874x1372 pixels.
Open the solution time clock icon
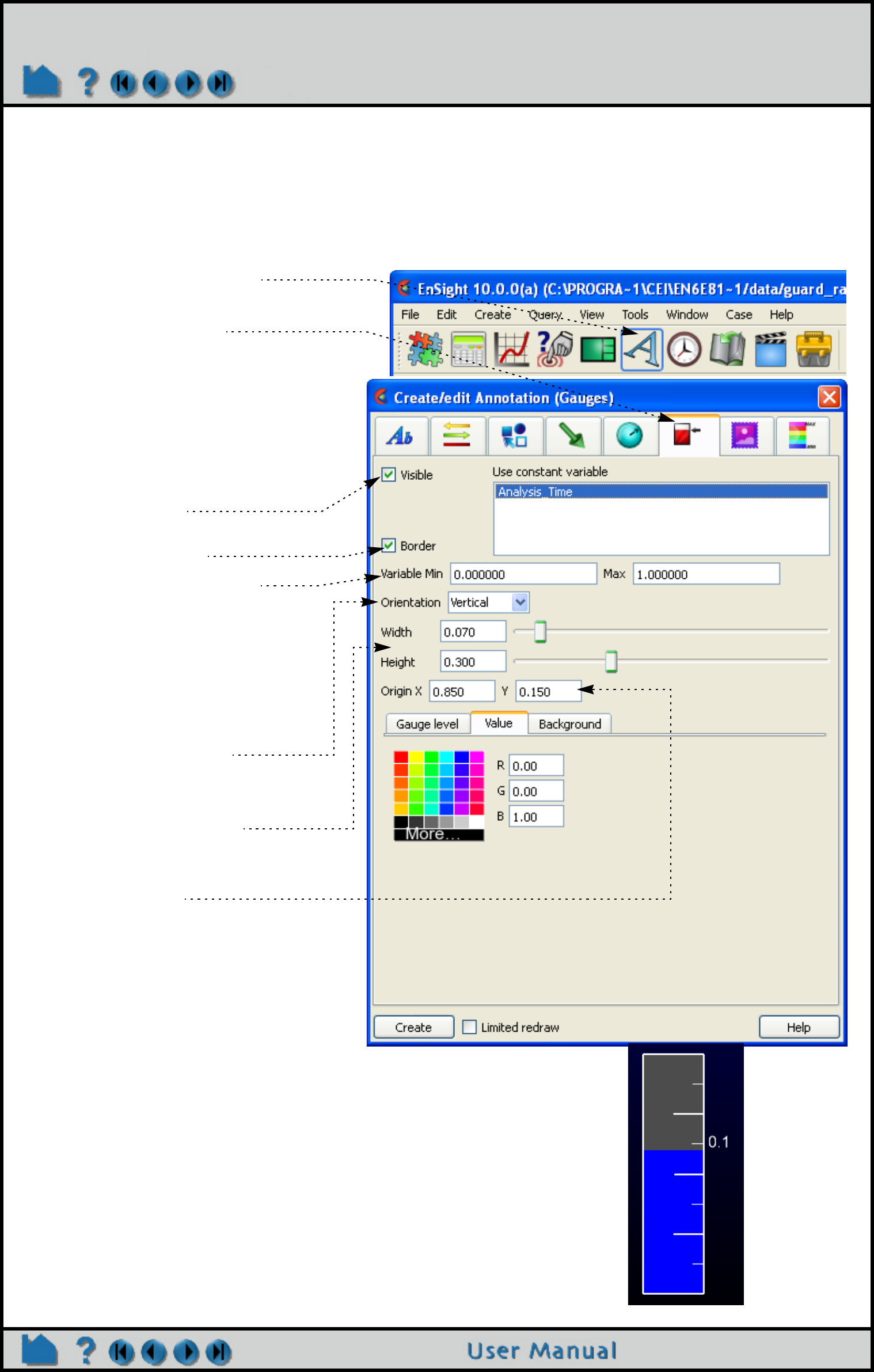tap(684, 349)
